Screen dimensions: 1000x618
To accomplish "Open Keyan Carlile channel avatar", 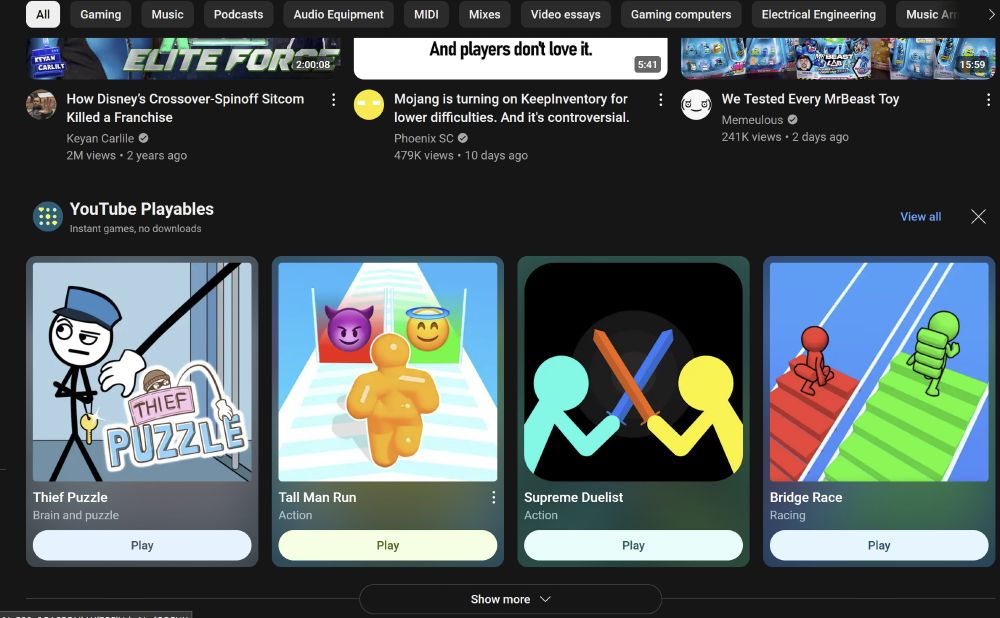I will [x=41, y=105].
